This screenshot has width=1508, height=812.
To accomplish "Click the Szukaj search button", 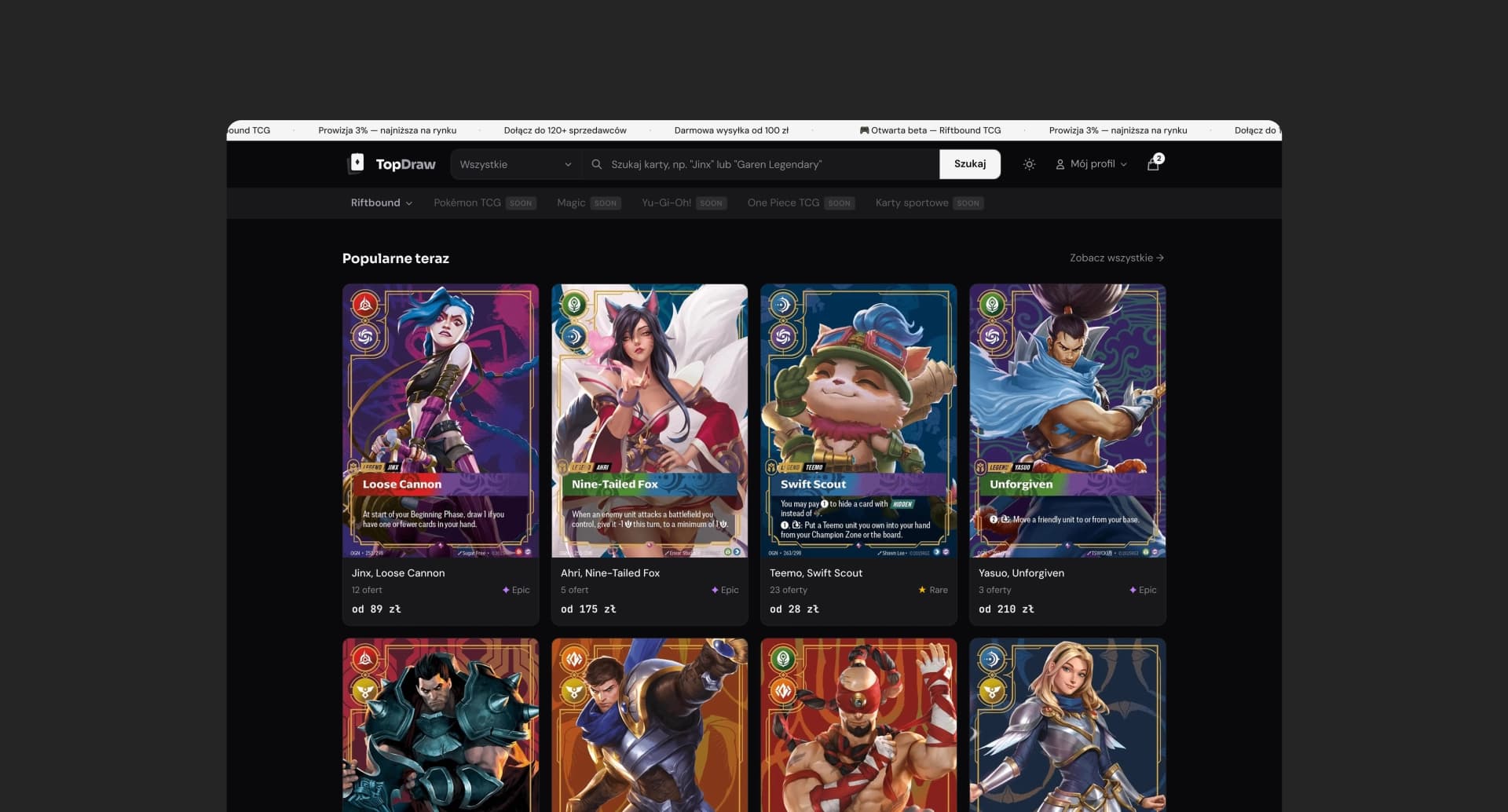I will point(970,164).
